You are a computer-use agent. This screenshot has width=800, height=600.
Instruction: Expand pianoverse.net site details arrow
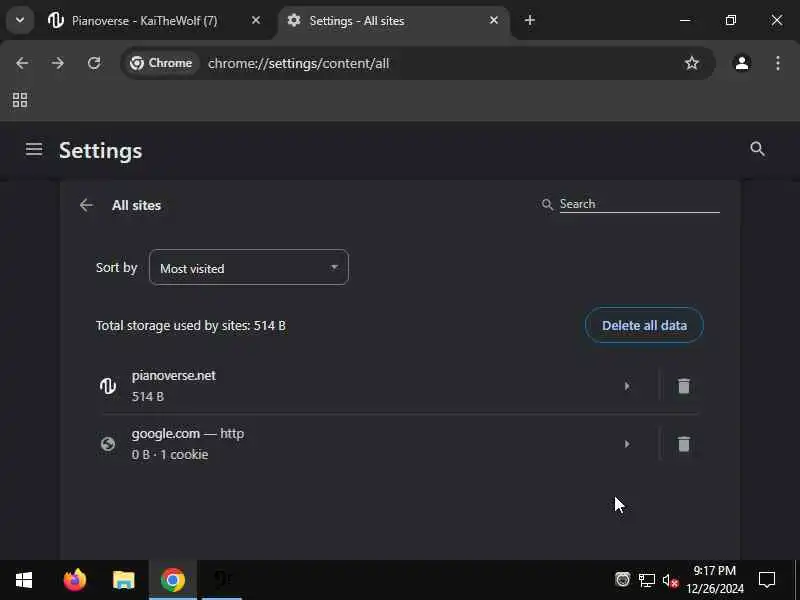[627, 386]
